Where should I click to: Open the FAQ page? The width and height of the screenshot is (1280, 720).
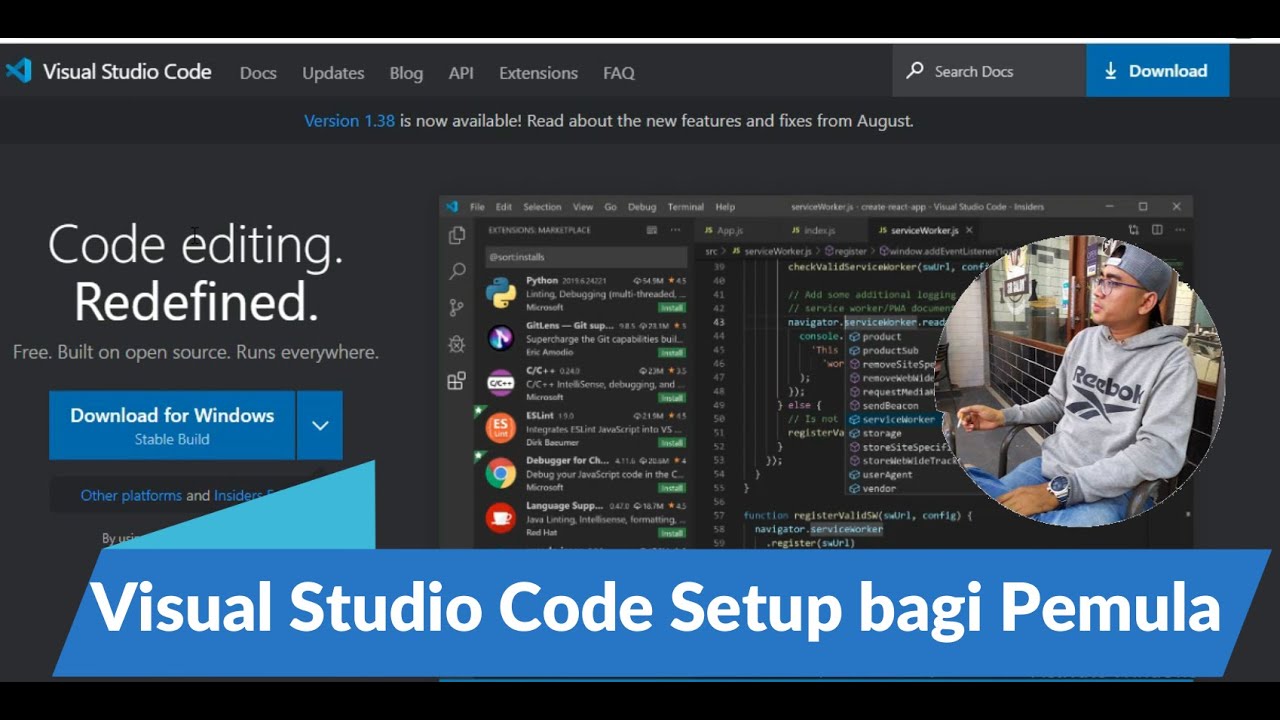tap(619, 73)
